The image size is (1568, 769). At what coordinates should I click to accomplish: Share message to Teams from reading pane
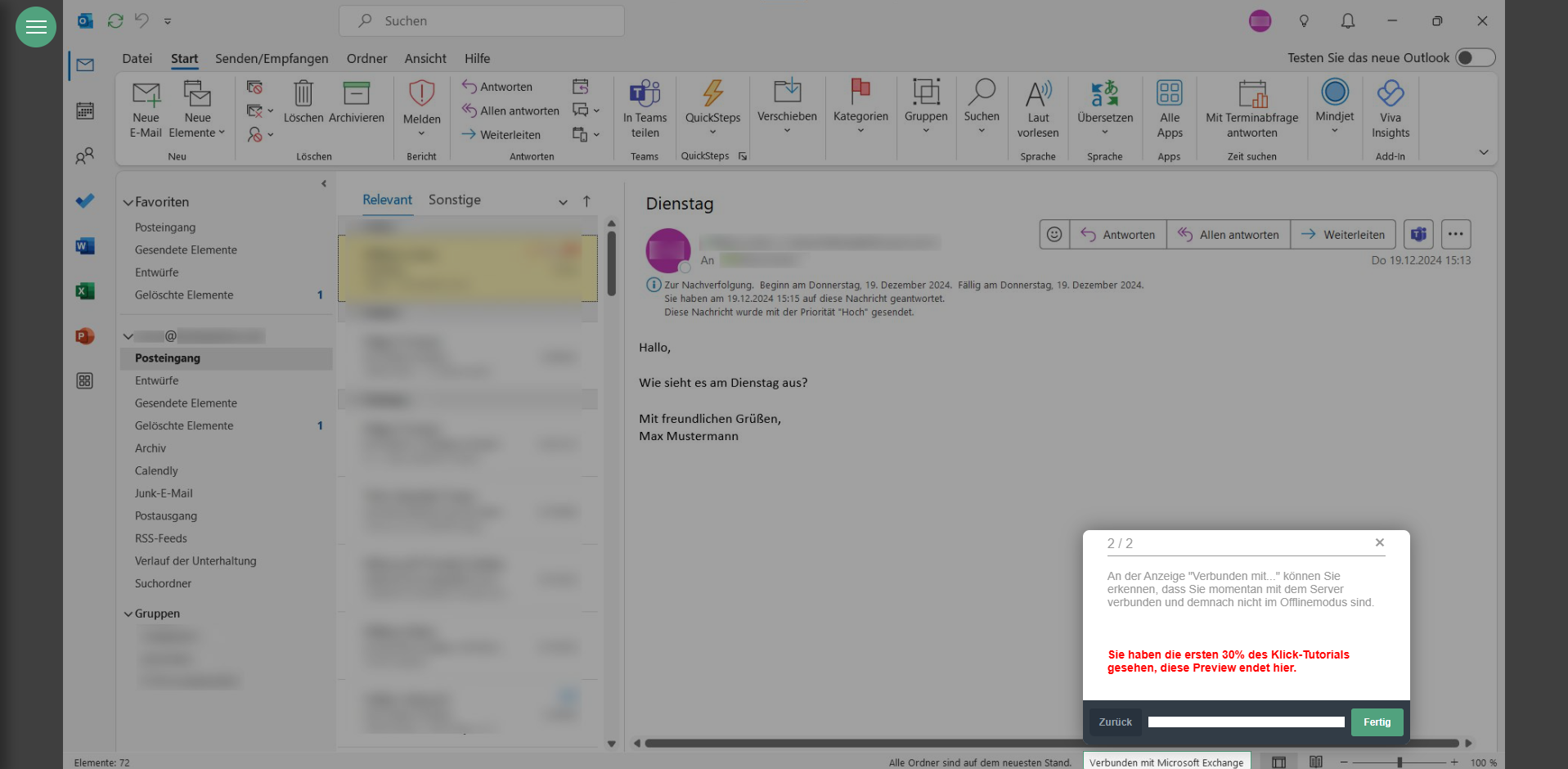tap(1418, 235)
